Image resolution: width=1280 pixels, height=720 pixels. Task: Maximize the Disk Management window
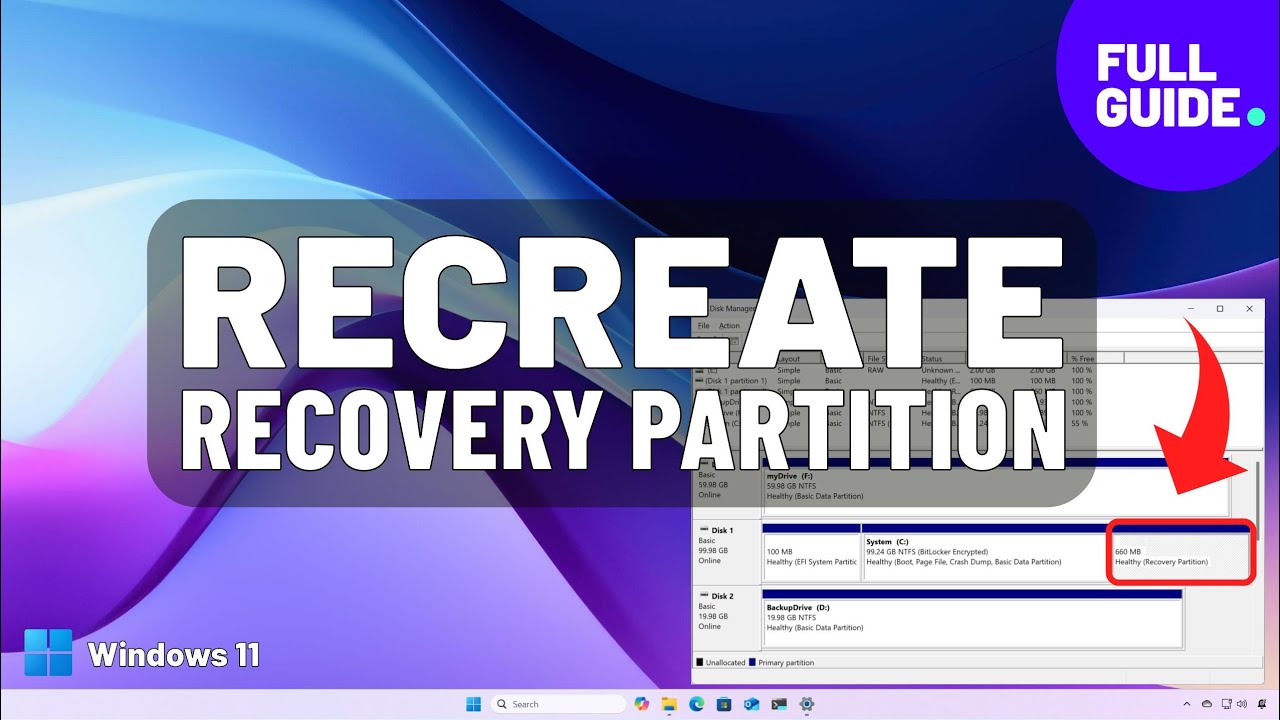(x=1219, y=309)
